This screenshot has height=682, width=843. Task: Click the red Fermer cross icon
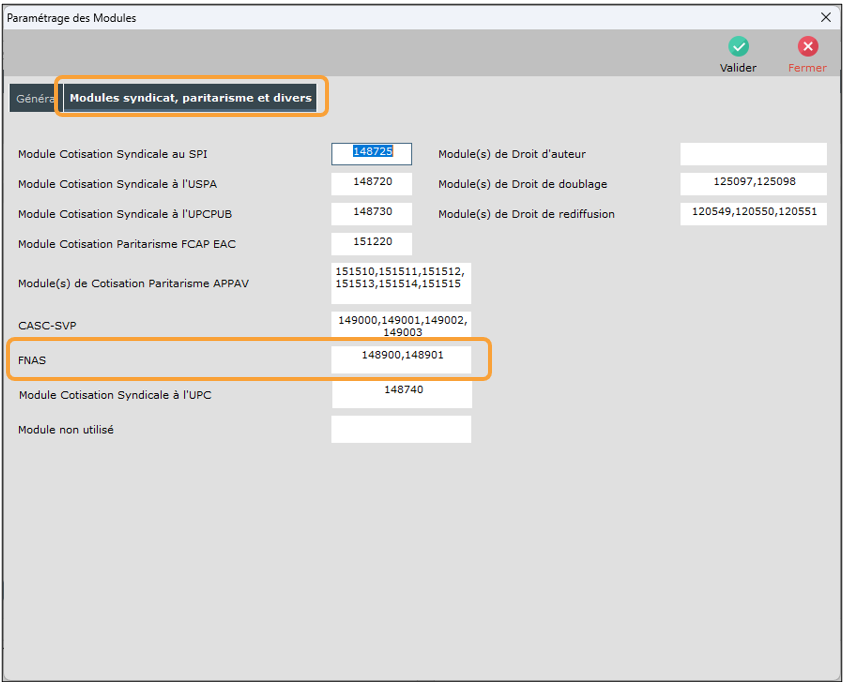[x=808, y=47]
